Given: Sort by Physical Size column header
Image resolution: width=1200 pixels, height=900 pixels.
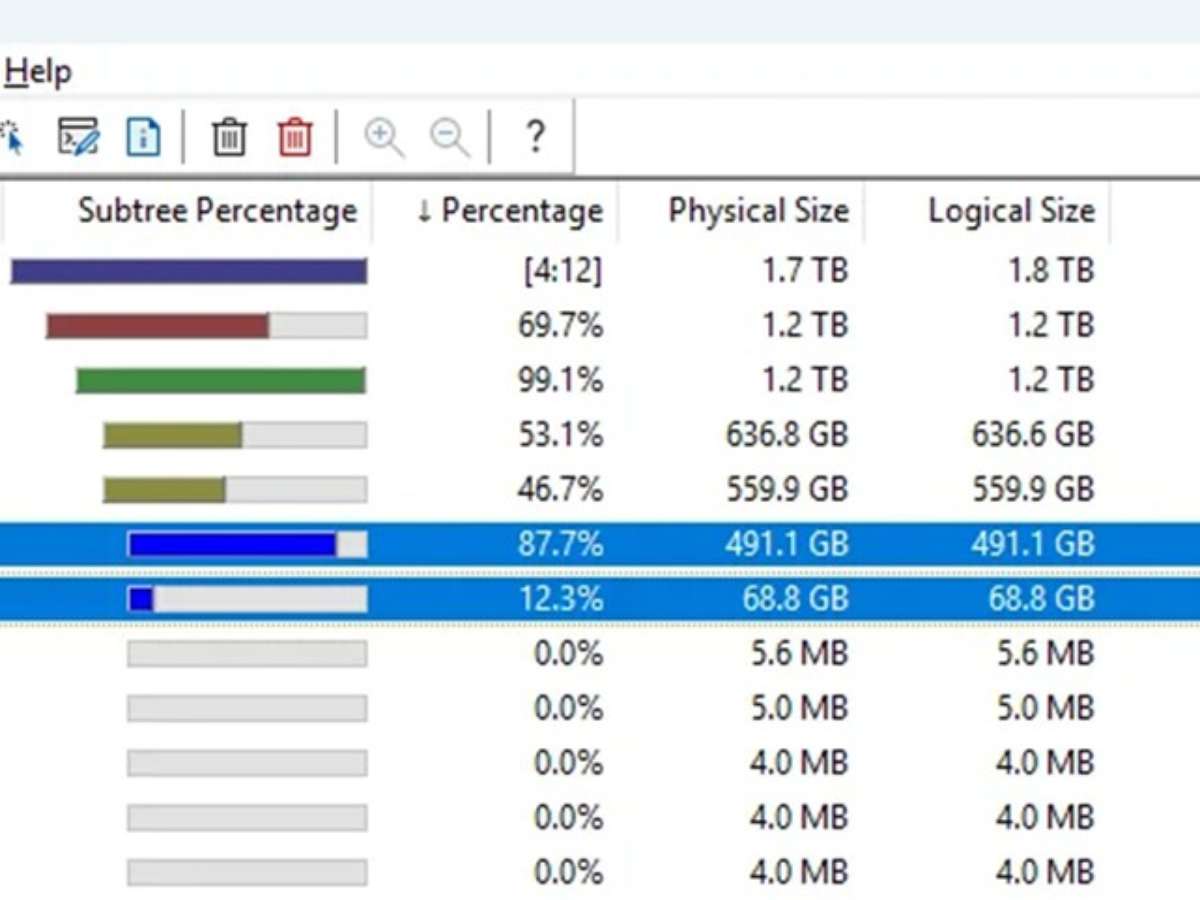Looking at the screenshot, I should point(758,211).
